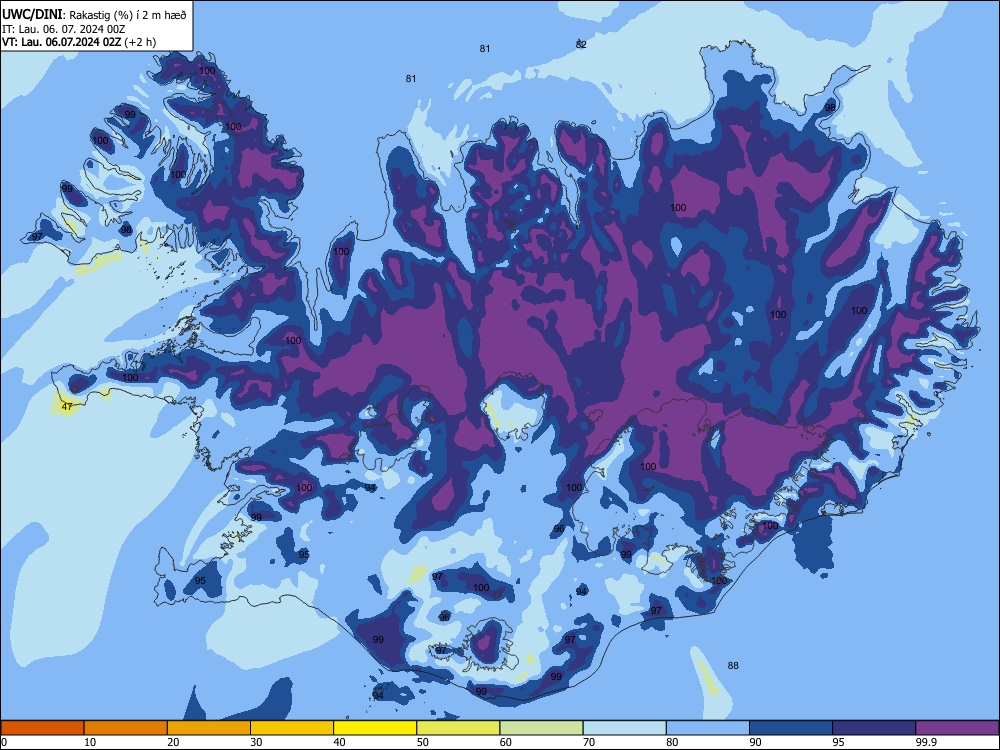
Task: Click the 96 humidity value on the map
Action: coord(559,529)
